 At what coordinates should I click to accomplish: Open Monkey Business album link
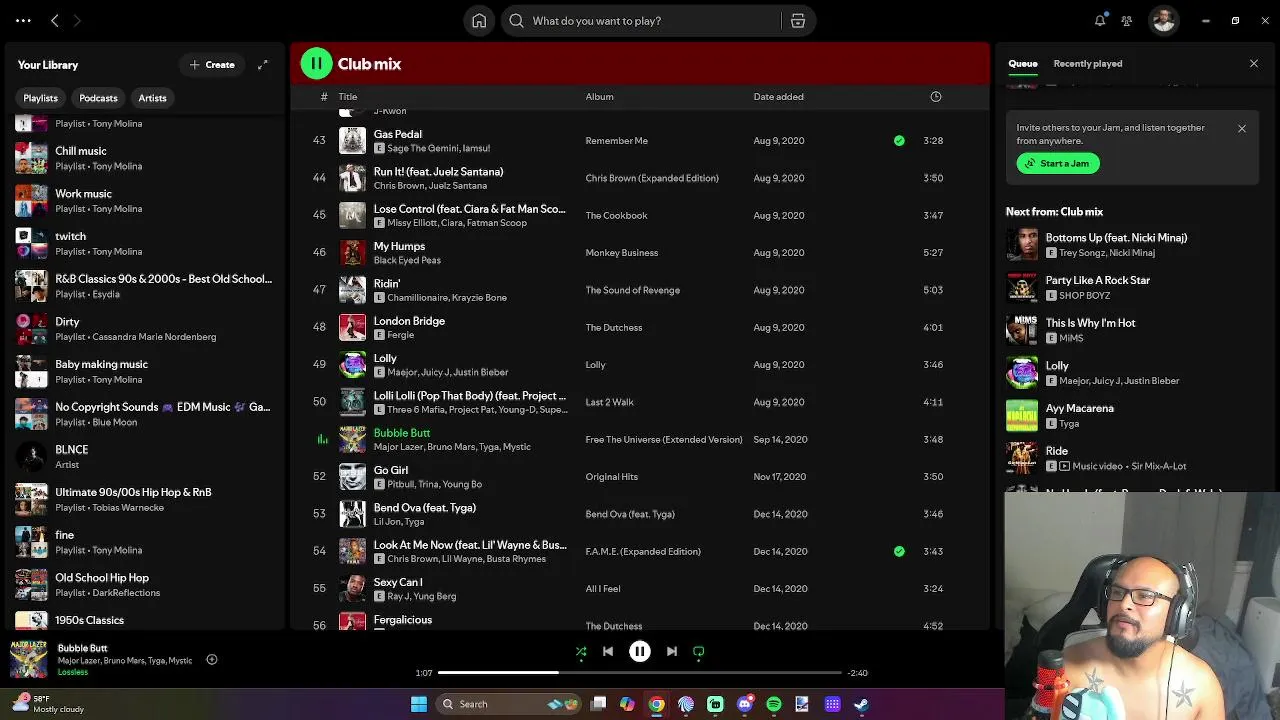pos(621,253)
